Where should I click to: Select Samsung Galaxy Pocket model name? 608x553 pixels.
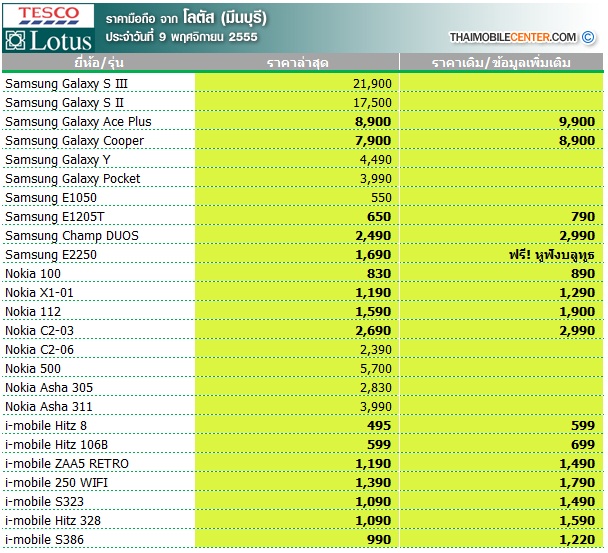73,179
